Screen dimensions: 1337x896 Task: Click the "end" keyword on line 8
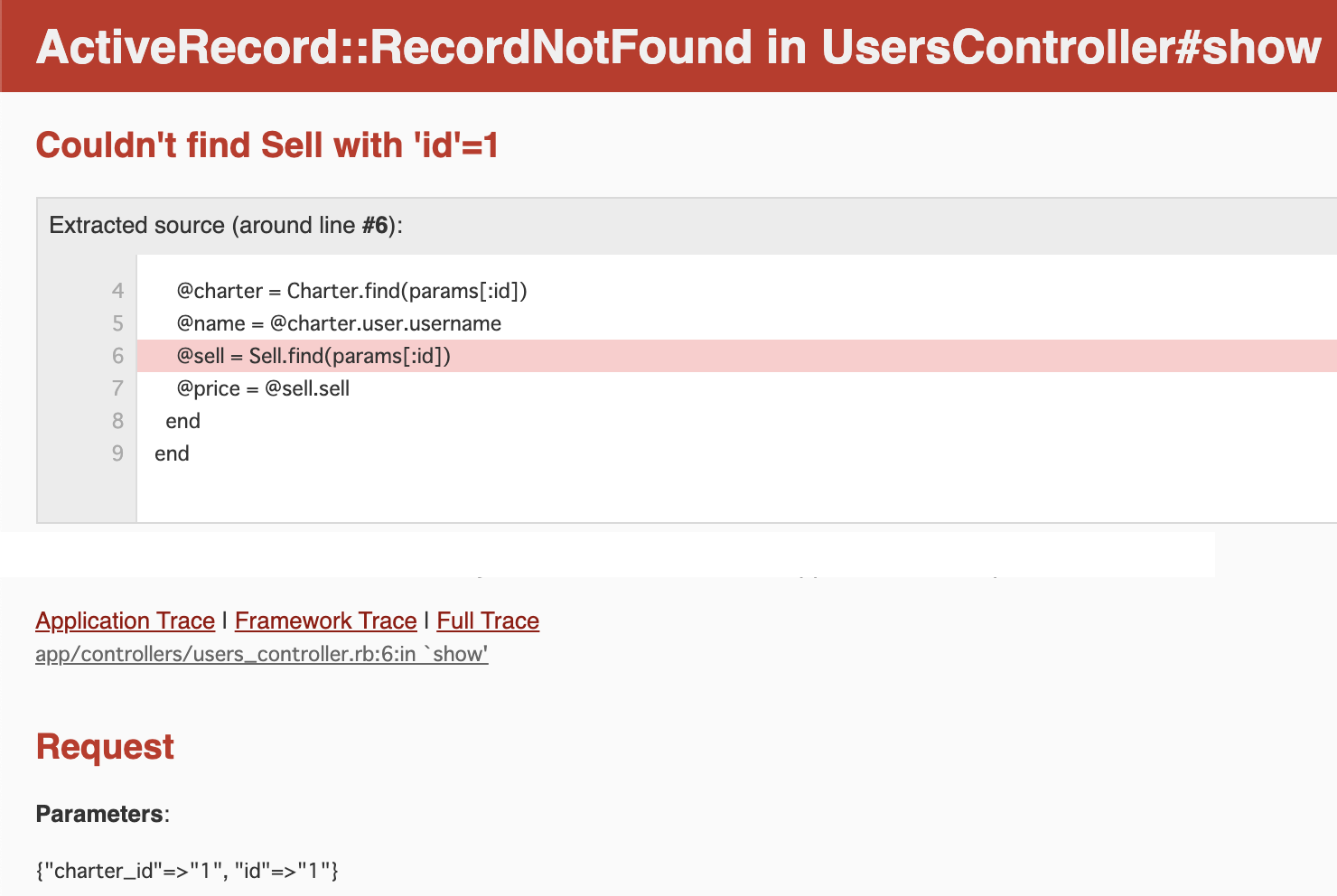(182, 421)
